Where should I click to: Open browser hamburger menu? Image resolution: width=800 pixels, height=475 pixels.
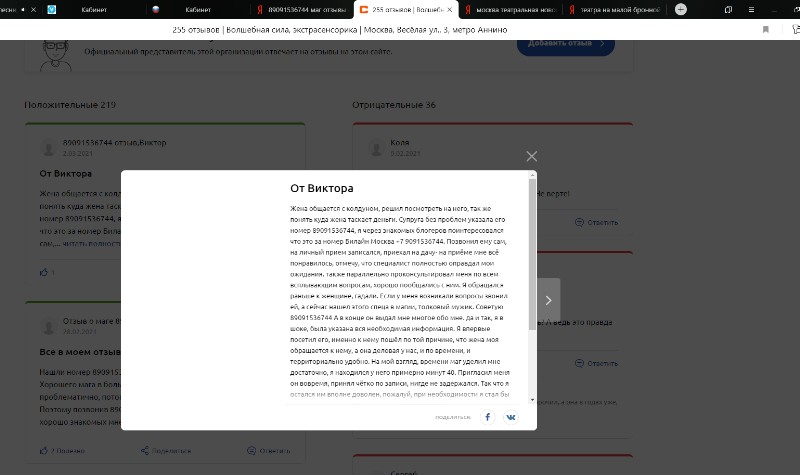(751, 10)
